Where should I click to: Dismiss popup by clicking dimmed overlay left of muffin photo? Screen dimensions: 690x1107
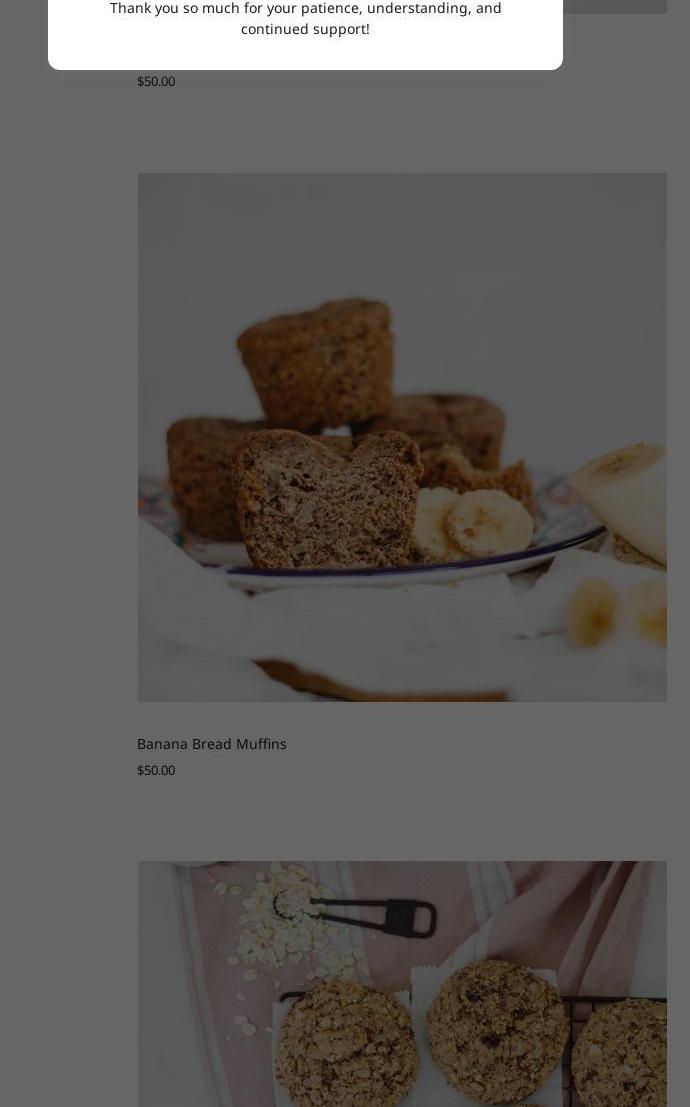point(69,438)
